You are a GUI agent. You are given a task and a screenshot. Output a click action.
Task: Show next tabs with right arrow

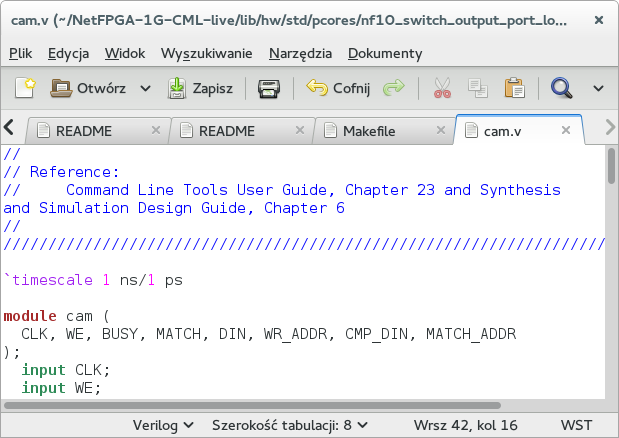[610, 127]
